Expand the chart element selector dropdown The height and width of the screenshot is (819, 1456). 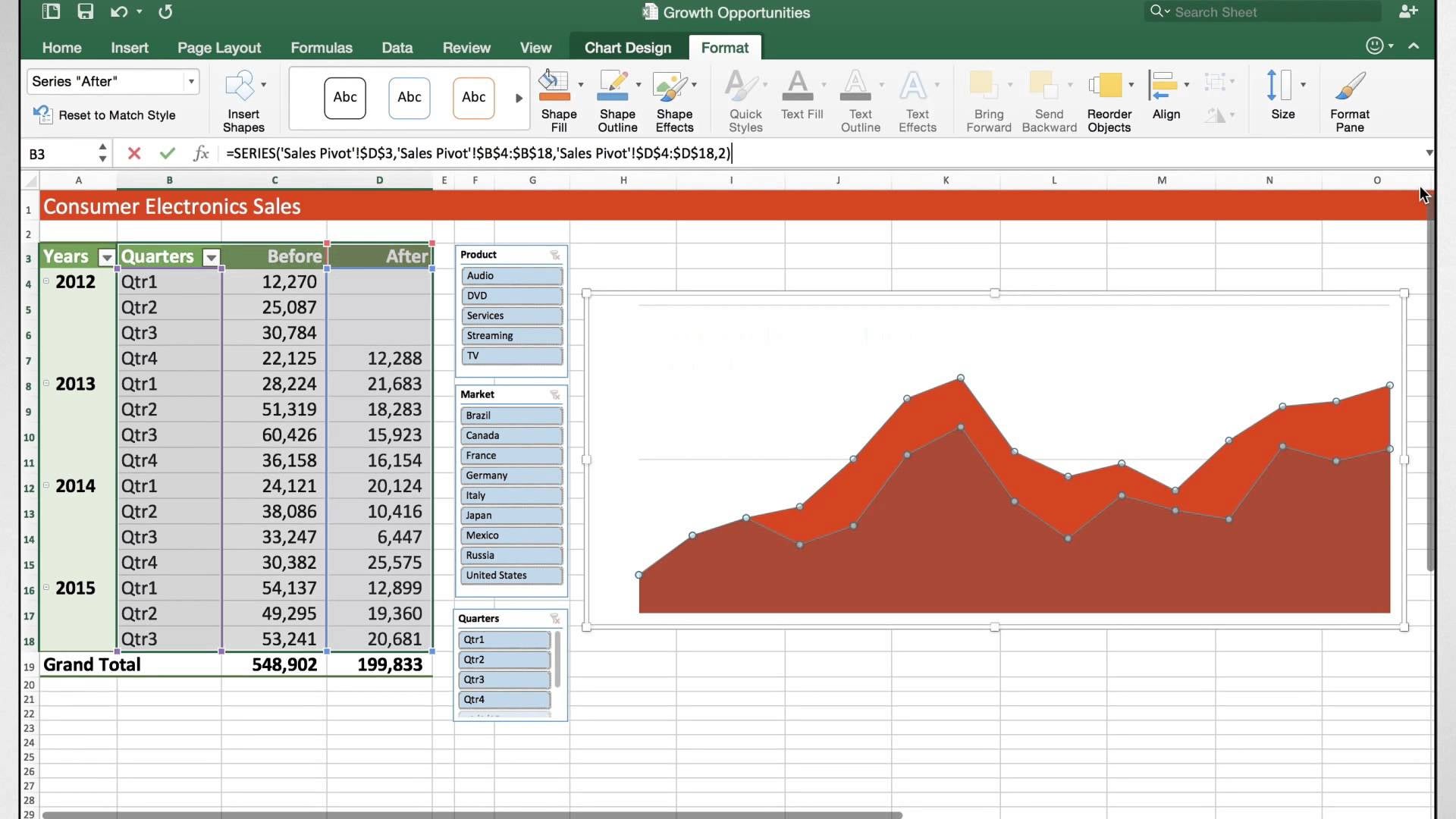pyautogui.click(x=191, y=81)
